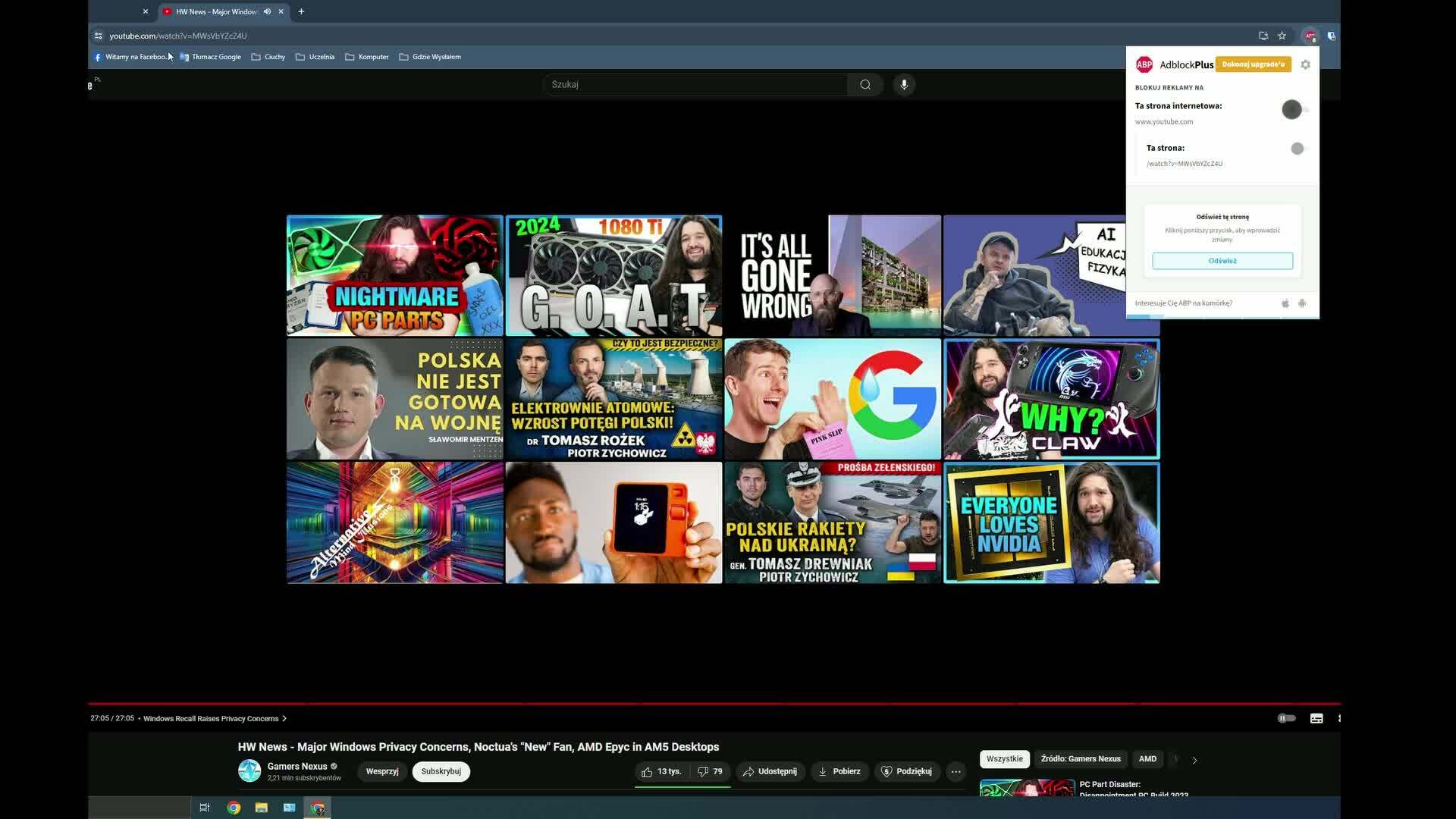Switch to the HW News tab

pyautogui.click(x=217, y=11)
